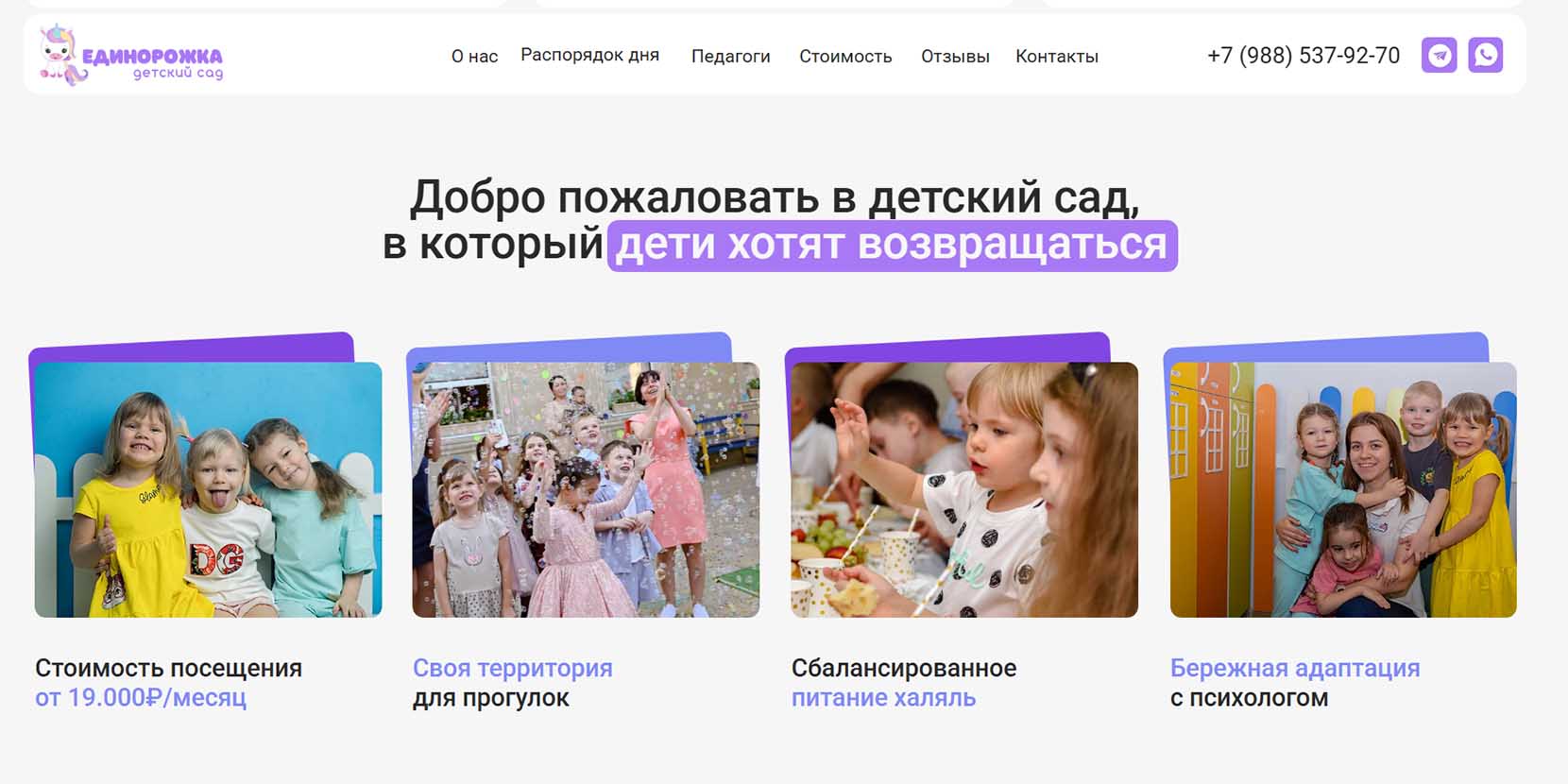Open the teacher hugging children photo
1568x784 pixels.
[x=1343, y=489]
